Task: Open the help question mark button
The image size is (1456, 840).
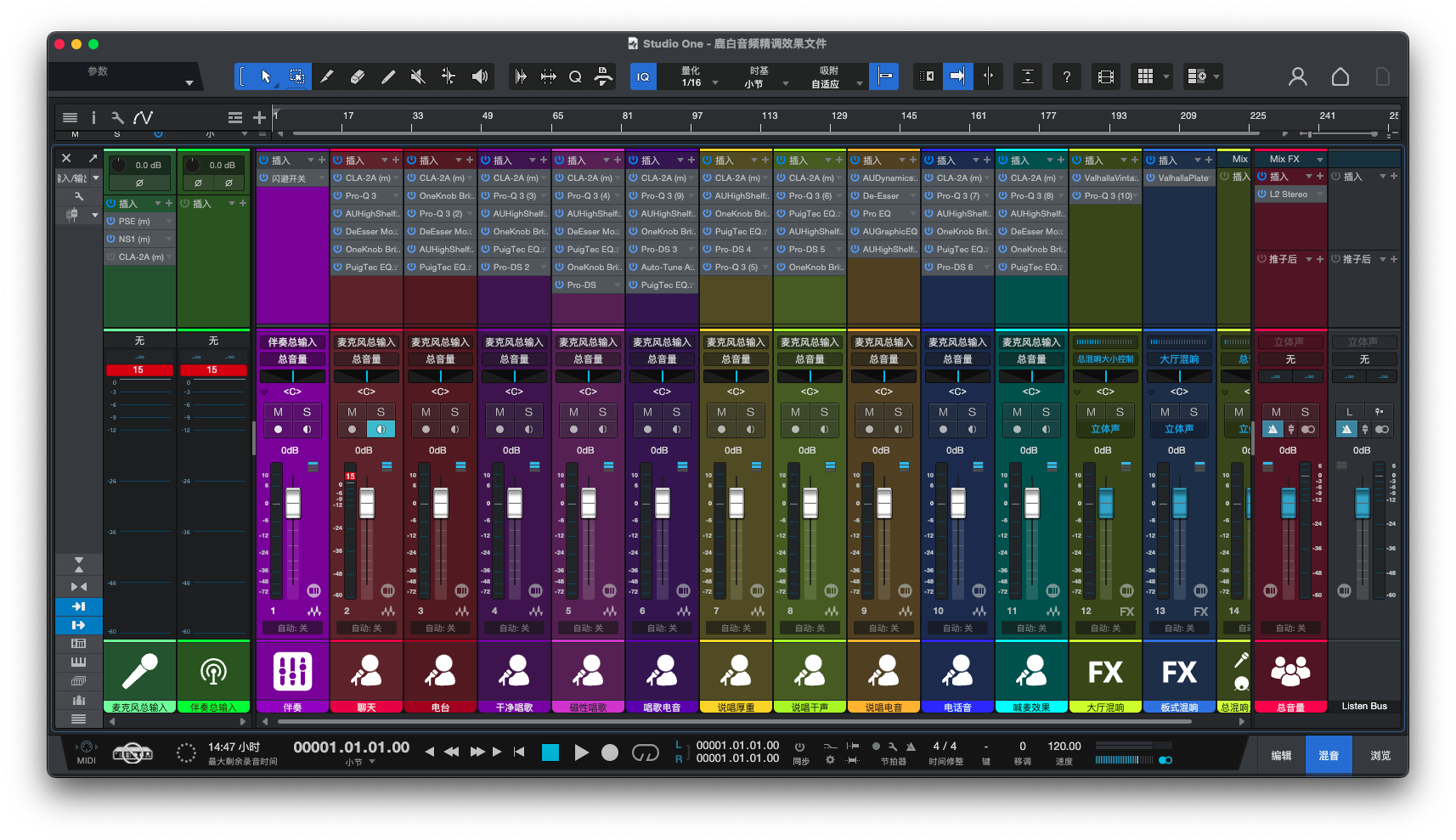Action: [1066, 76]
